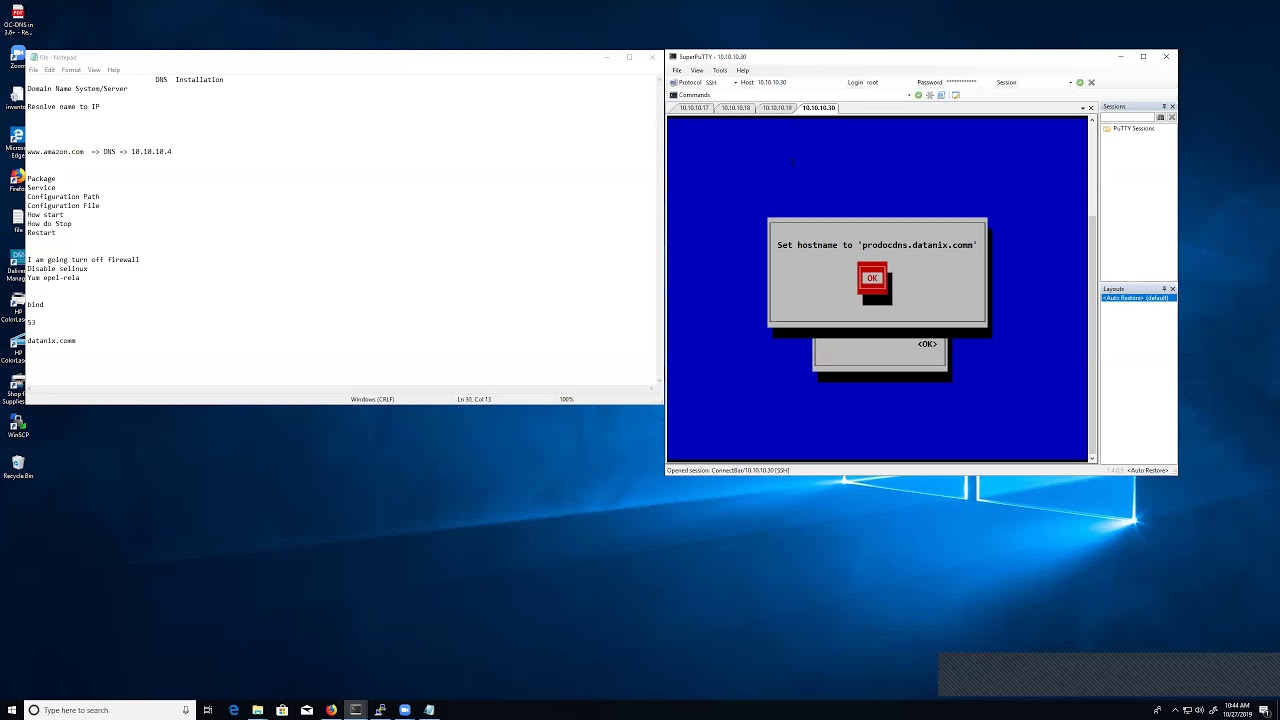Open Tools menu in SuperPuTTY
1280x720 pixels.
tap(720, 70)
